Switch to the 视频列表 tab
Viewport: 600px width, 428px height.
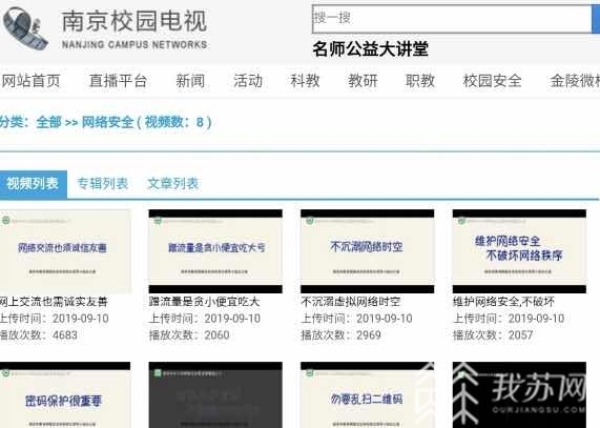pyautogui.click(x=33, y=183)
